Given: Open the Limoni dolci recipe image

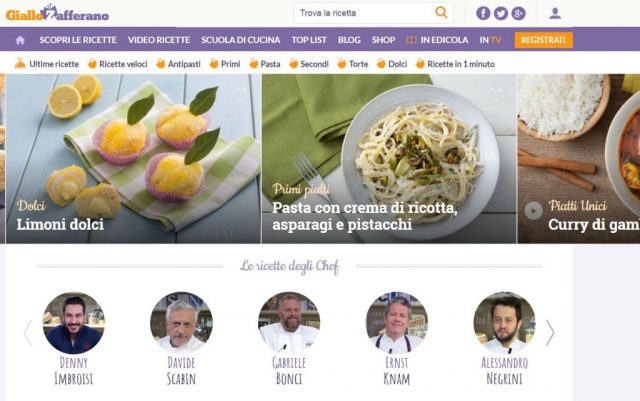Looking at the screenshot, I should tap(133, 159).
